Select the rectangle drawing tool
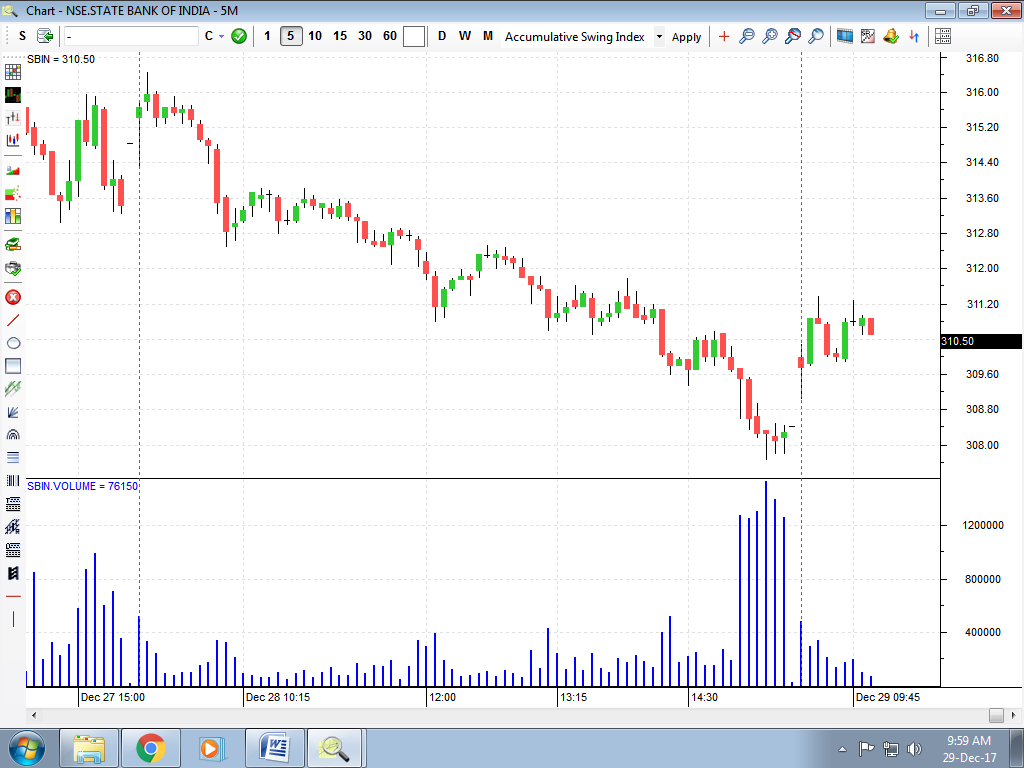Image resolution: width=1024 pixels, height=768 pixels. click(13, 366)
